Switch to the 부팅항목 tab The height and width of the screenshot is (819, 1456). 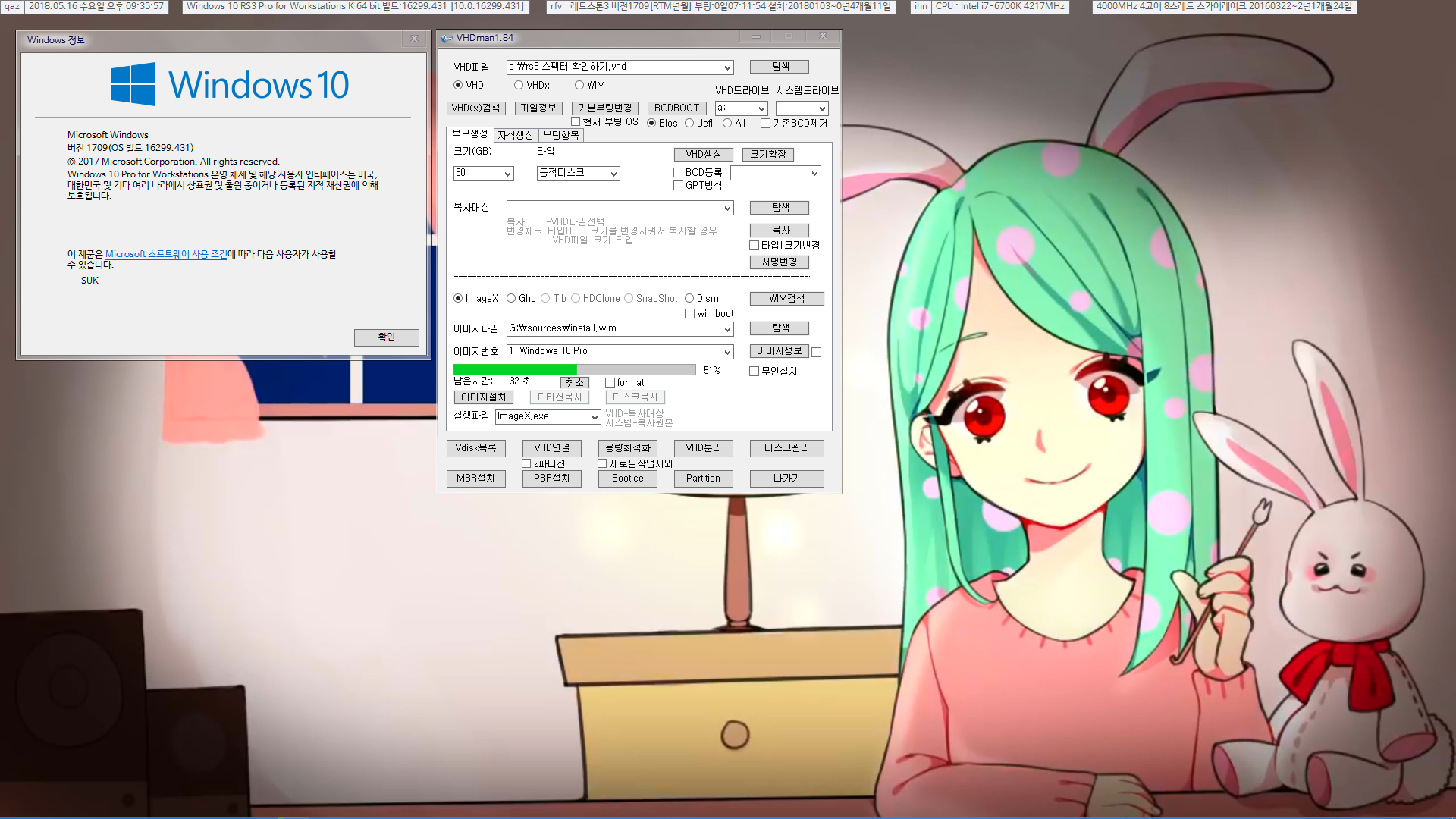561,135
